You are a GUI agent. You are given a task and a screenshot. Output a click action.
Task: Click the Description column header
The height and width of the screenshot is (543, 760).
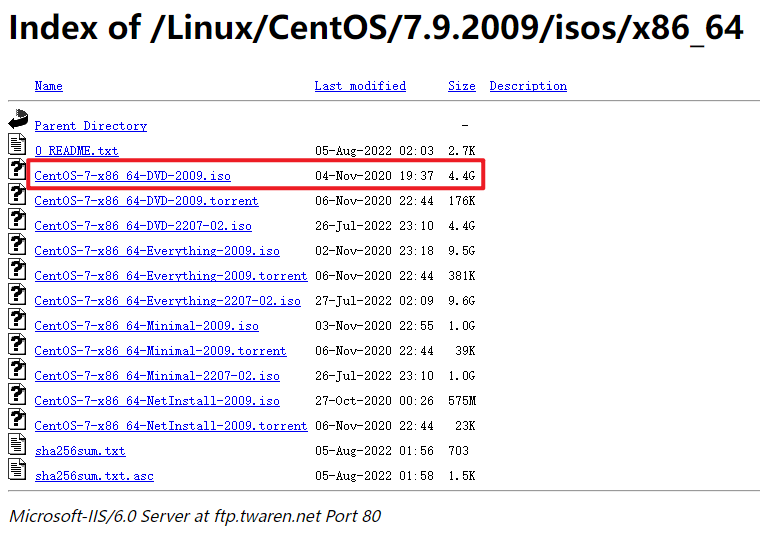point(528,86)
